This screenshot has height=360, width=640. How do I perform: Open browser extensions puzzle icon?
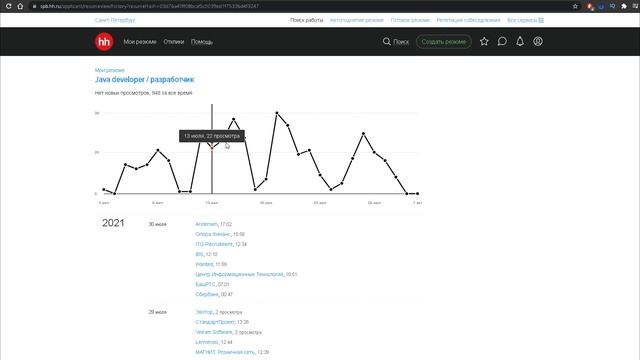[x=624, y=6]
